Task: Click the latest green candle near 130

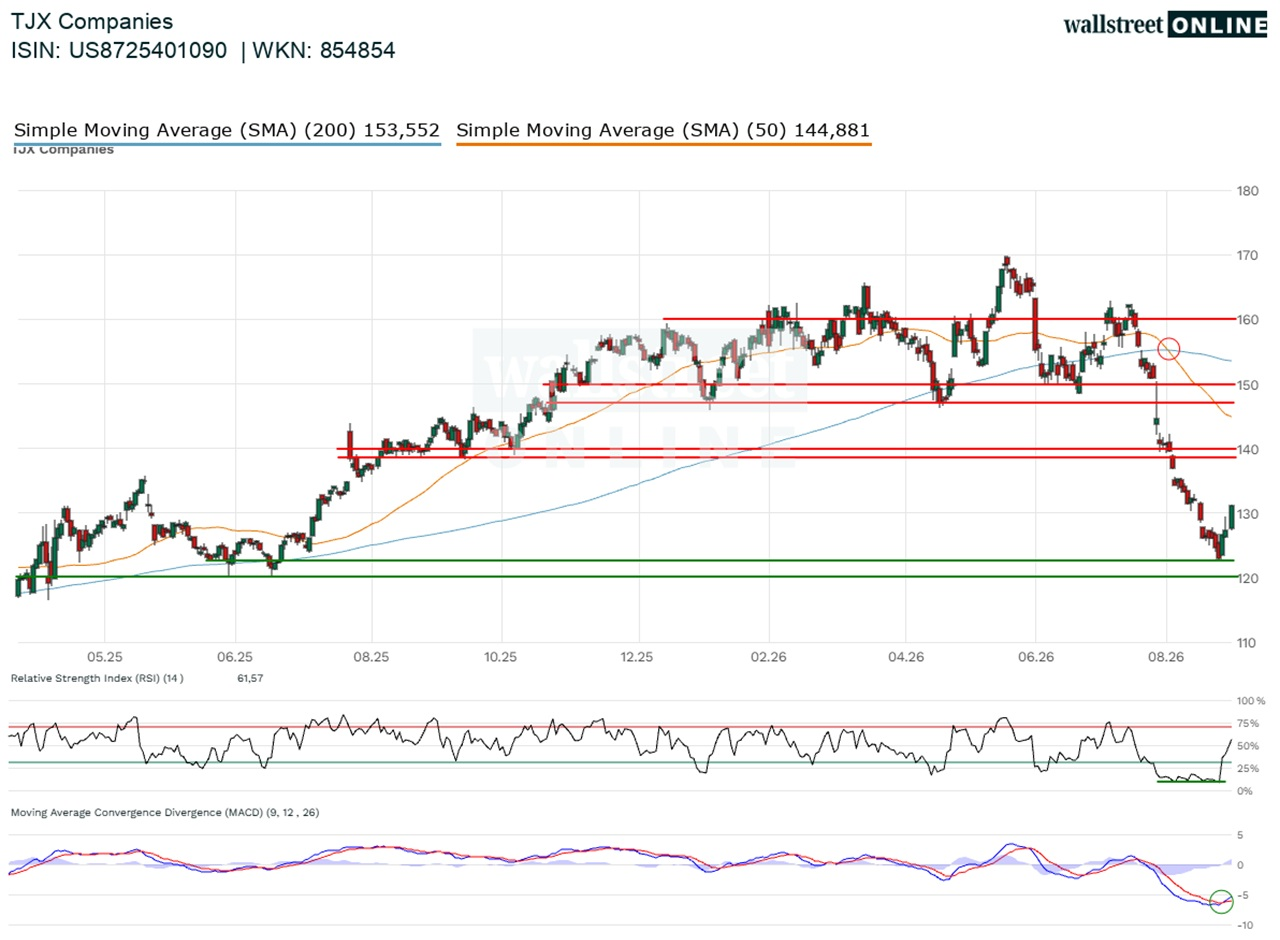Action: [x=1231, y=517]
